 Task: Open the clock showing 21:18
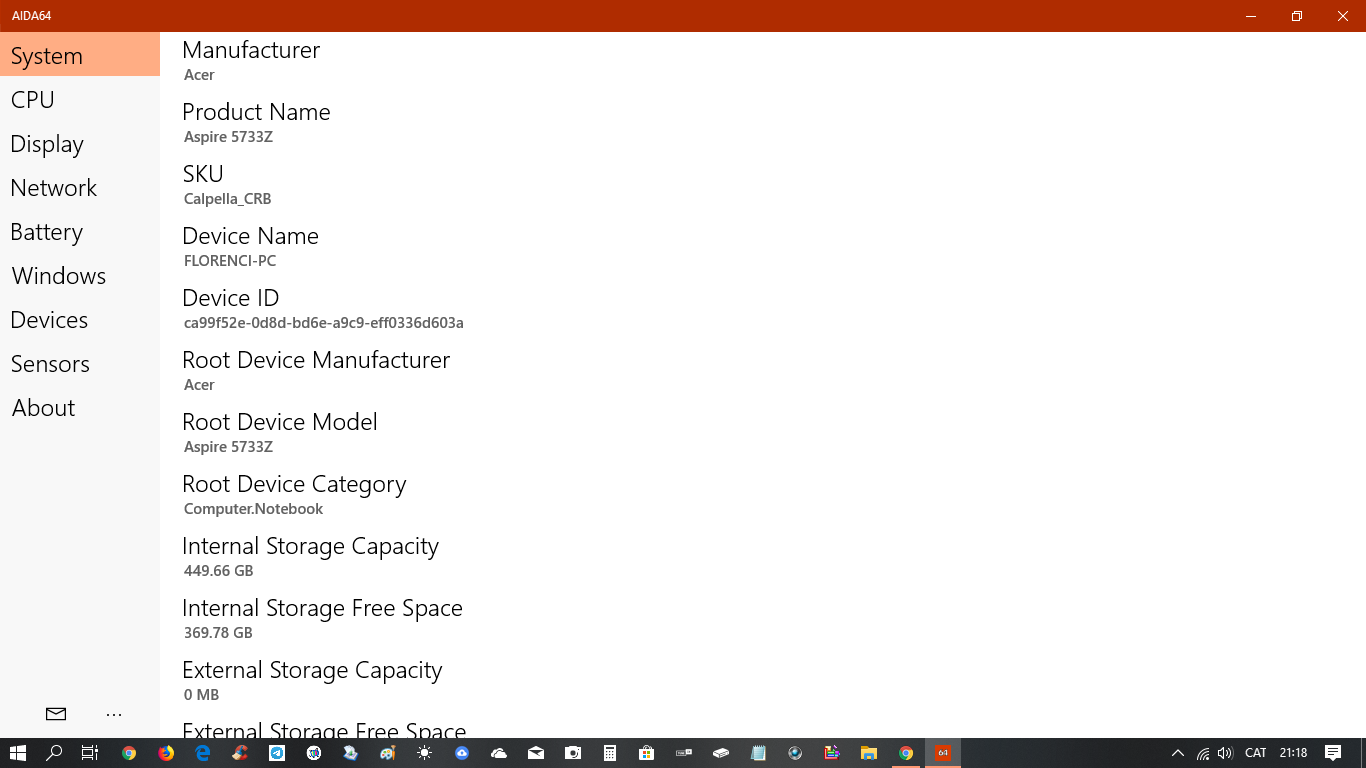pyautogui.click(x=1293, y=753)
